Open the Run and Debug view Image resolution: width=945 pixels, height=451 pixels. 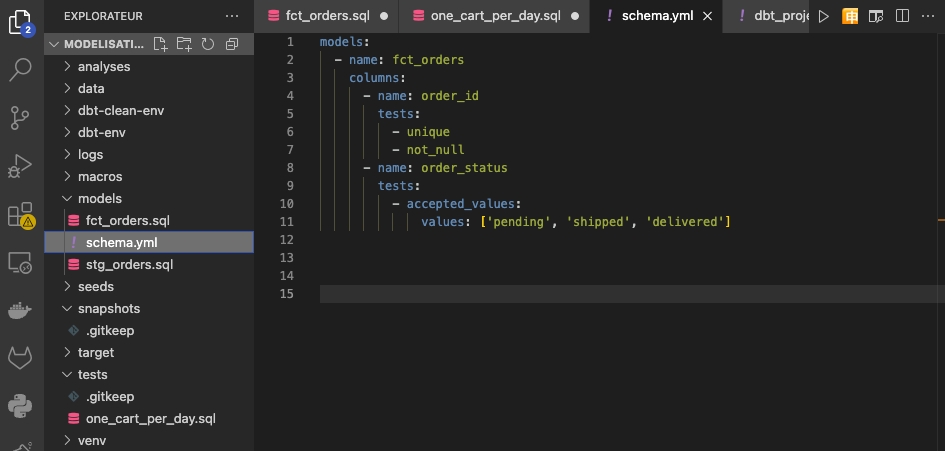click(x=20, y=166)
